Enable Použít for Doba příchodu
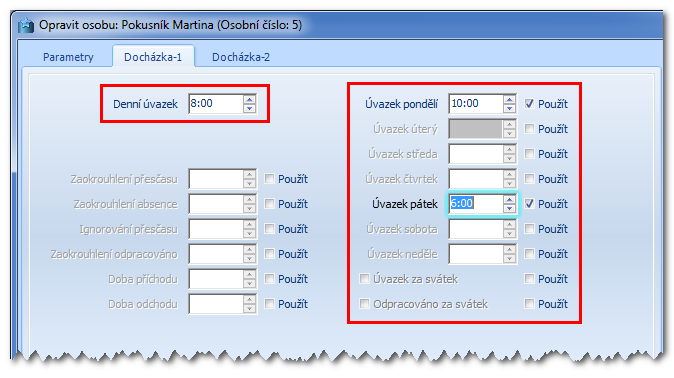 (x=270, y=279)
